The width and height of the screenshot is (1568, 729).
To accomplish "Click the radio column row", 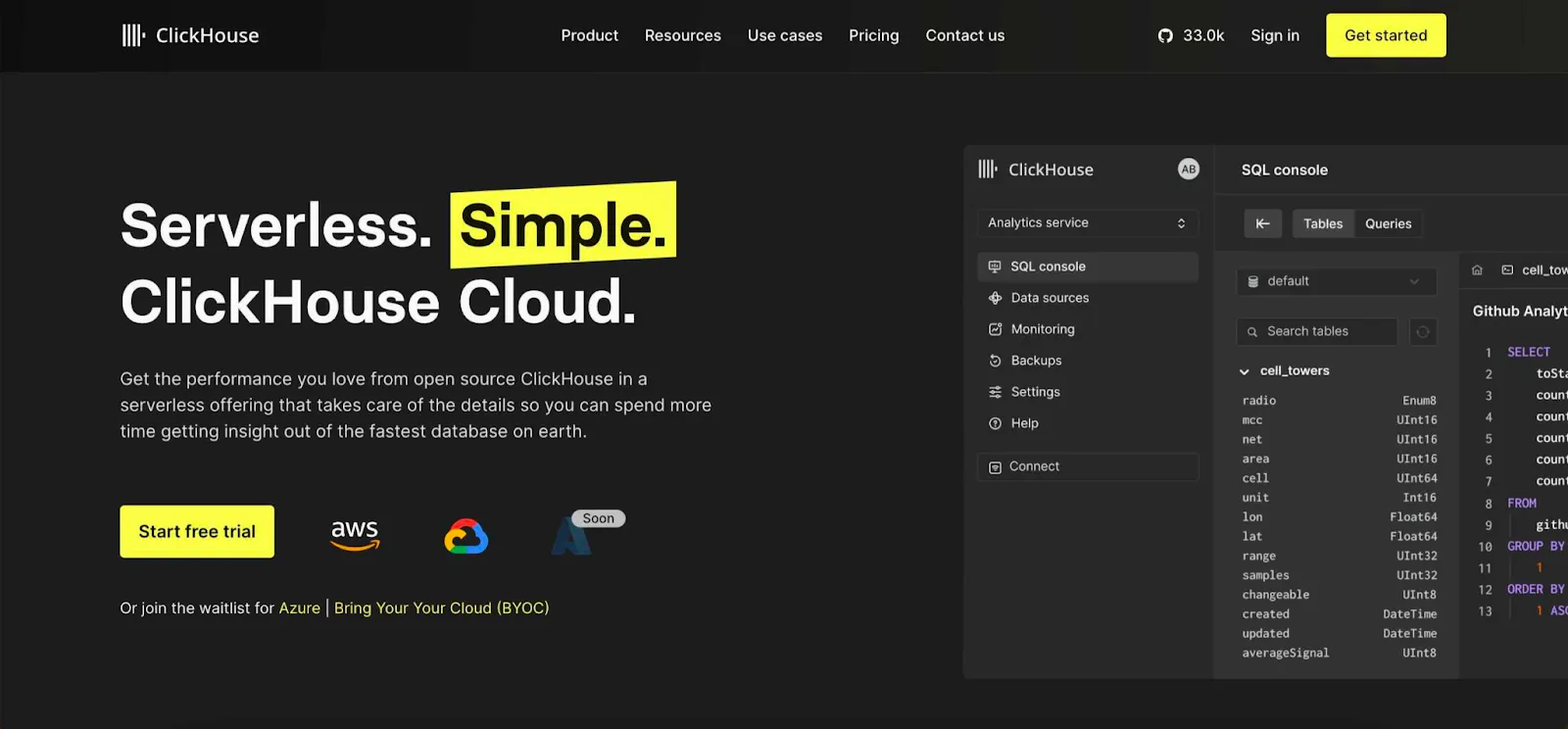I will [1339, 401].
